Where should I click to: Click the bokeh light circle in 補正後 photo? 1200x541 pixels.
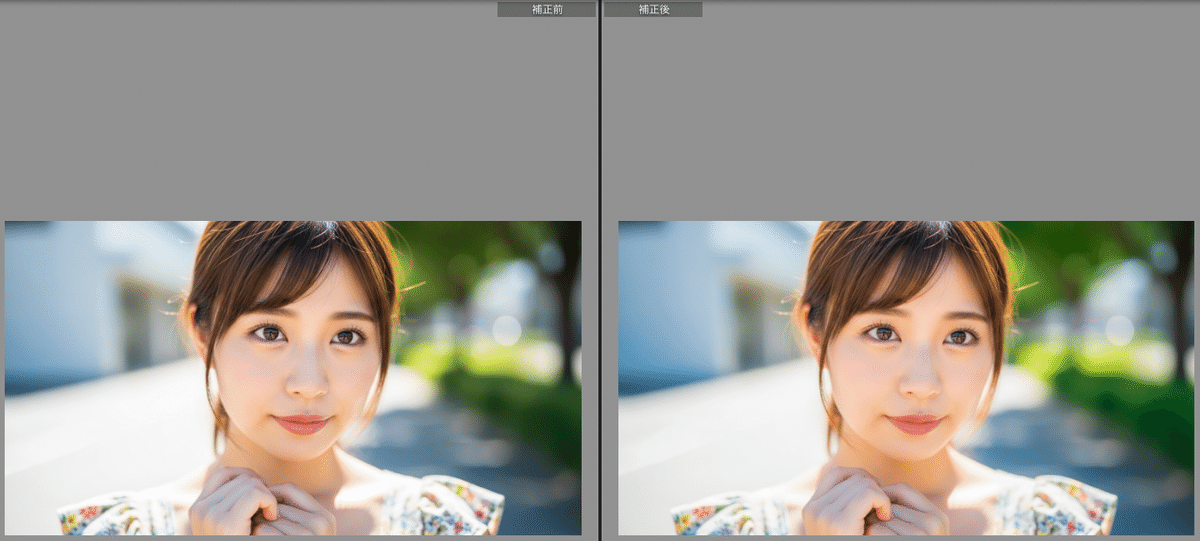[x=1120, y=330]
